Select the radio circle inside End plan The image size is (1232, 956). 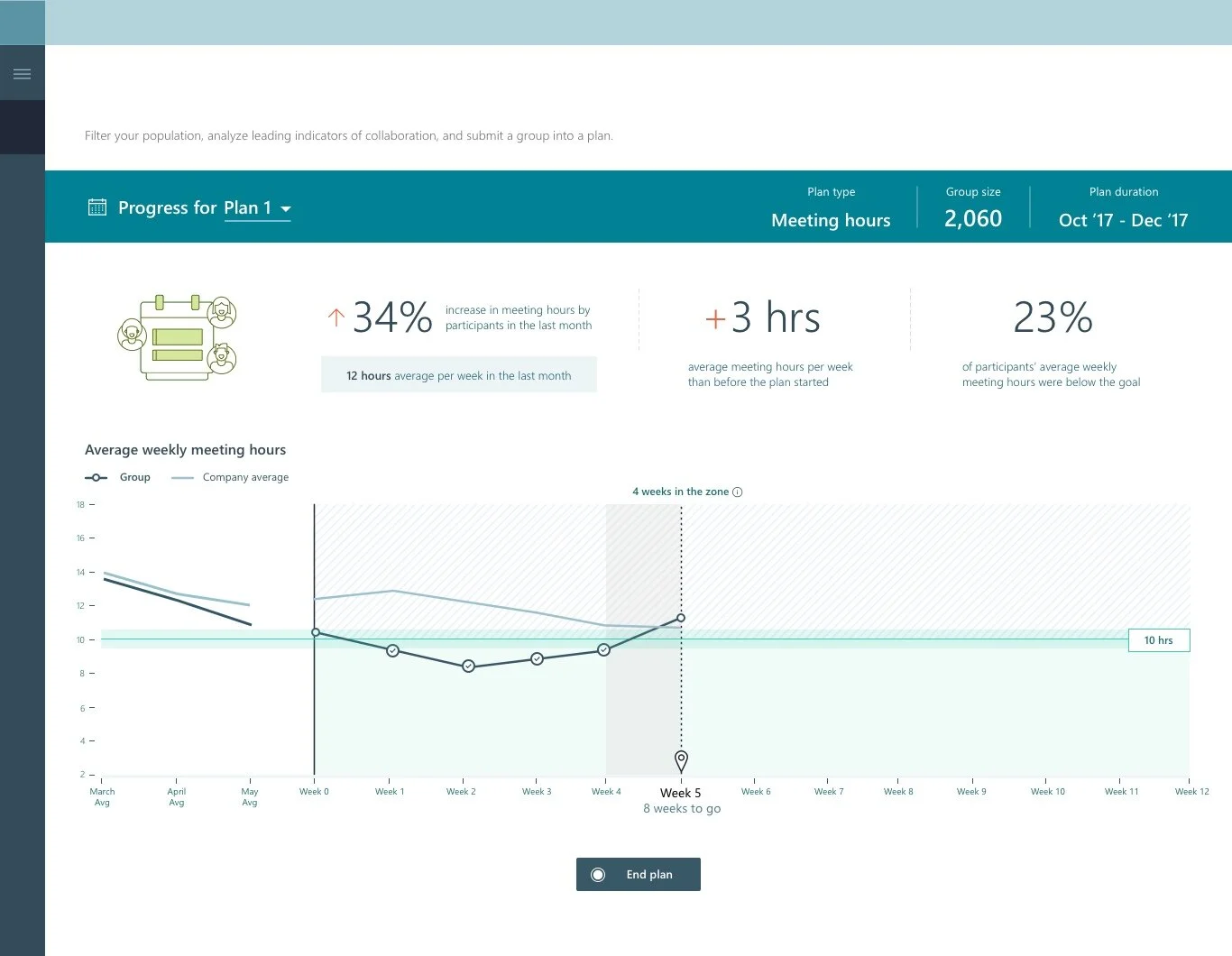pos(598,874)
